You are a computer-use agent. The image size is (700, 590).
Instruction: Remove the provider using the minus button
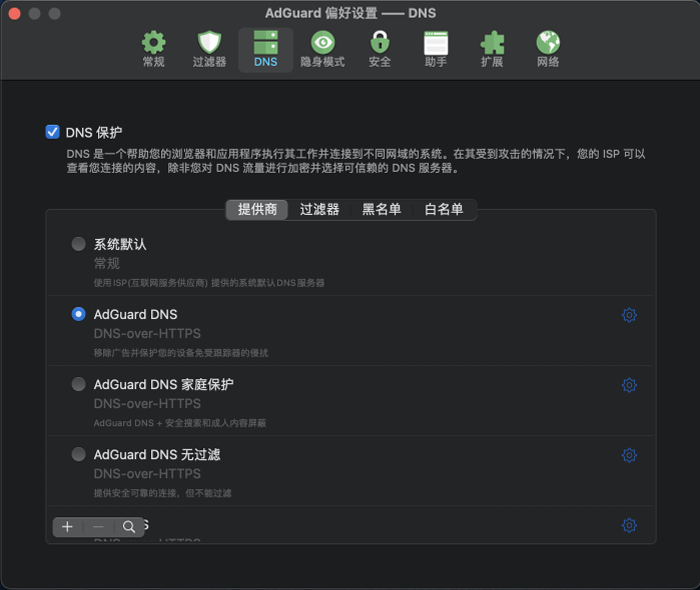[x=98, y=527]
